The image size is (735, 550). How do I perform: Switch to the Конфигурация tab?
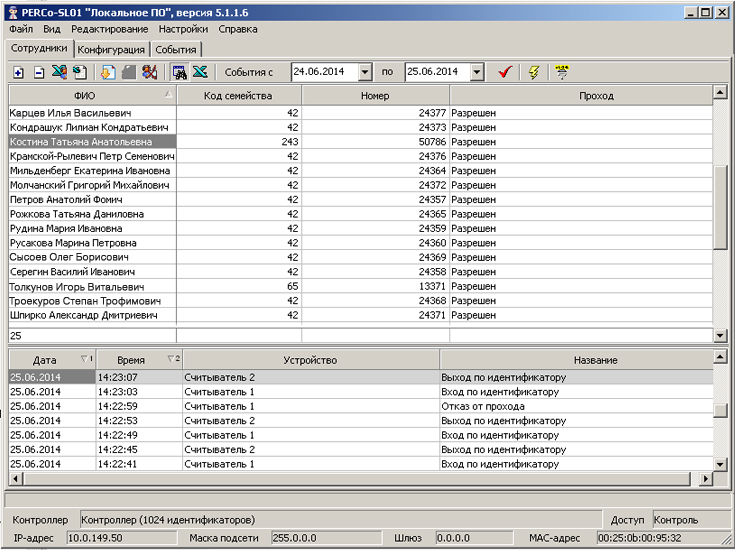(x=113, y=49)
